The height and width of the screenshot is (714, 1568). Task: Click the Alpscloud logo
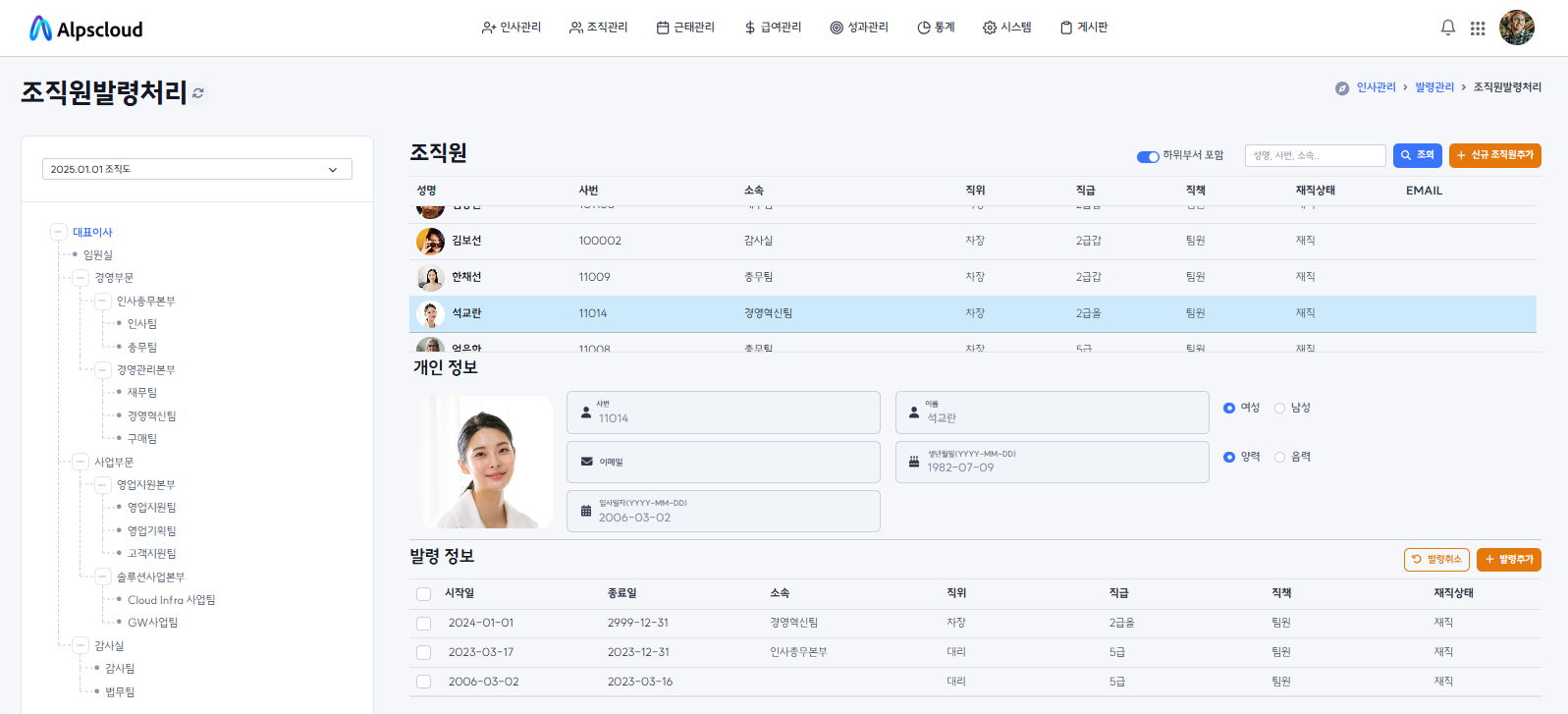pyautogui.click(x=86, y=28)
